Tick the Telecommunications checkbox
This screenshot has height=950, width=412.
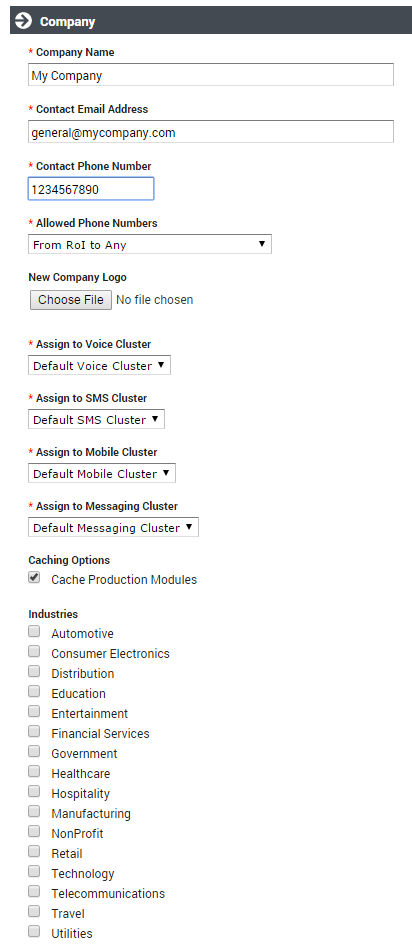(x=34, y=891)
